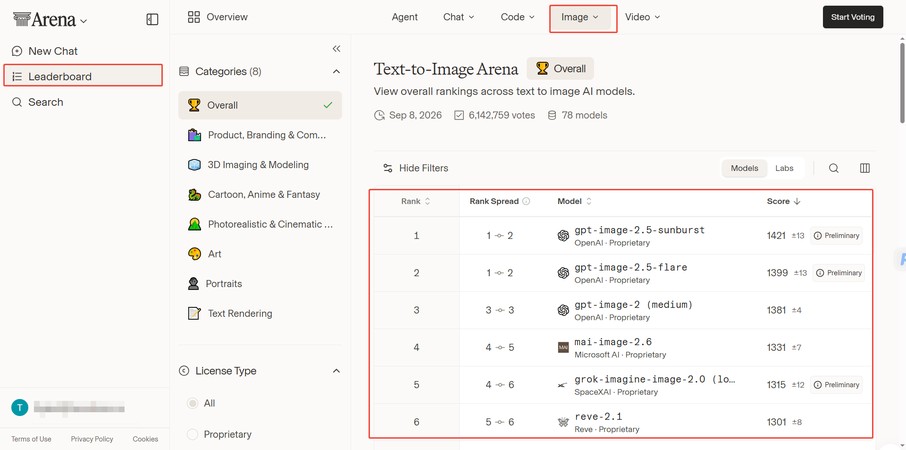The image size is (906, 450).
Task: Click the Overall trophy icon in categories
Action: [x=194, y=105]
